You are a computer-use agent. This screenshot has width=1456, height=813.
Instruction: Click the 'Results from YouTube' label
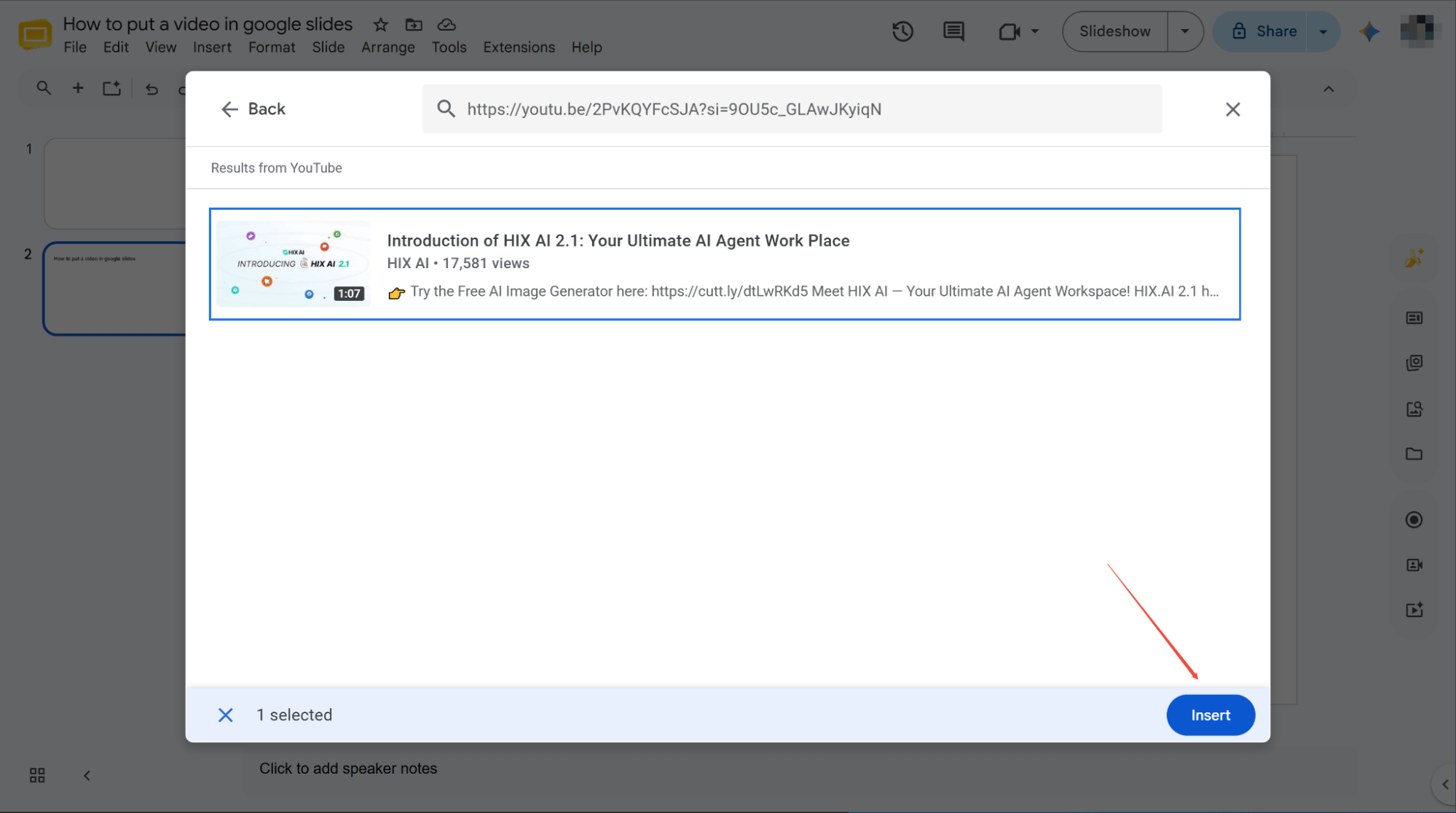coord(276,168)
